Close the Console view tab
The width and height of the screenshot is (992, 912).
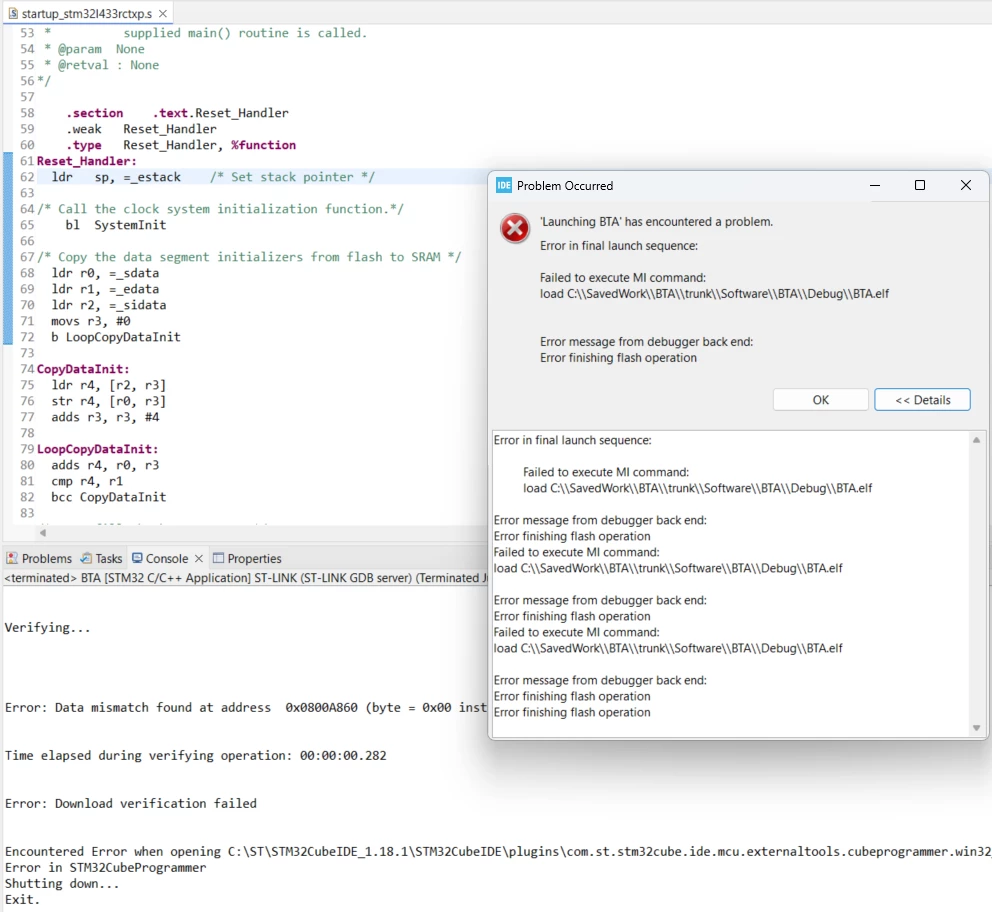199,558
